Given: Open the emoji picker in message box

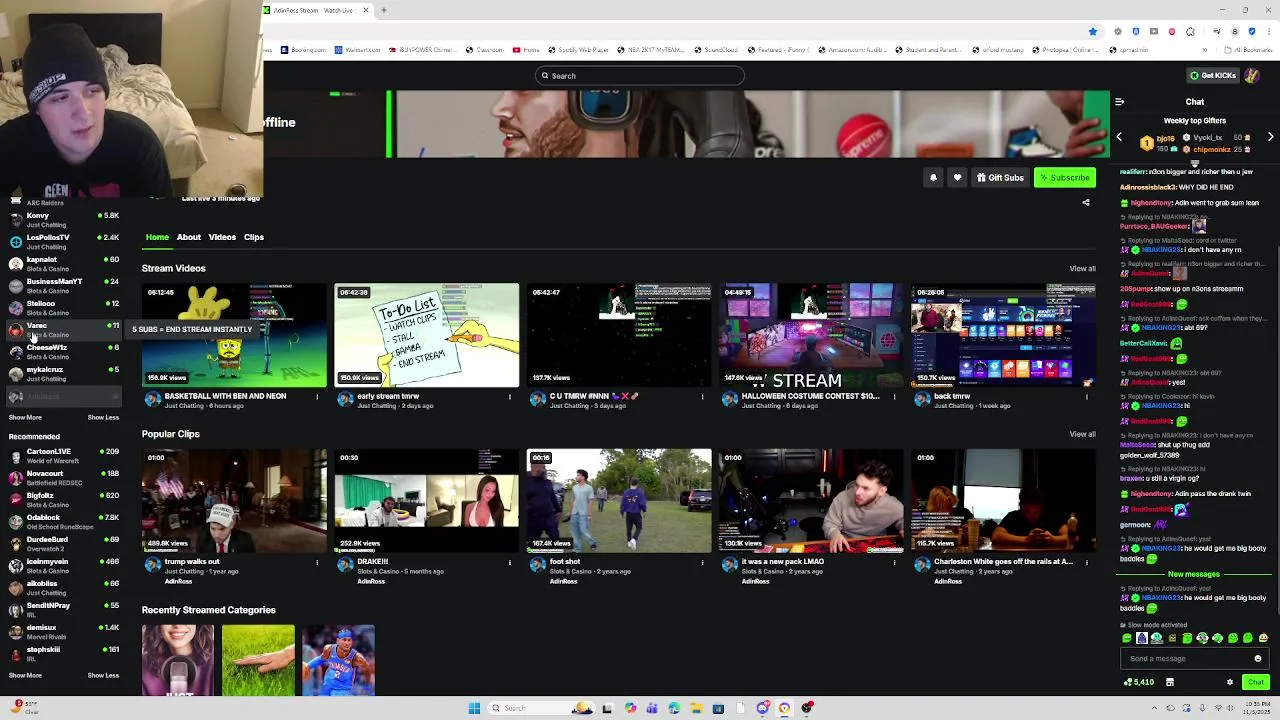Looking at the screenshot, I should point(1258,659).
